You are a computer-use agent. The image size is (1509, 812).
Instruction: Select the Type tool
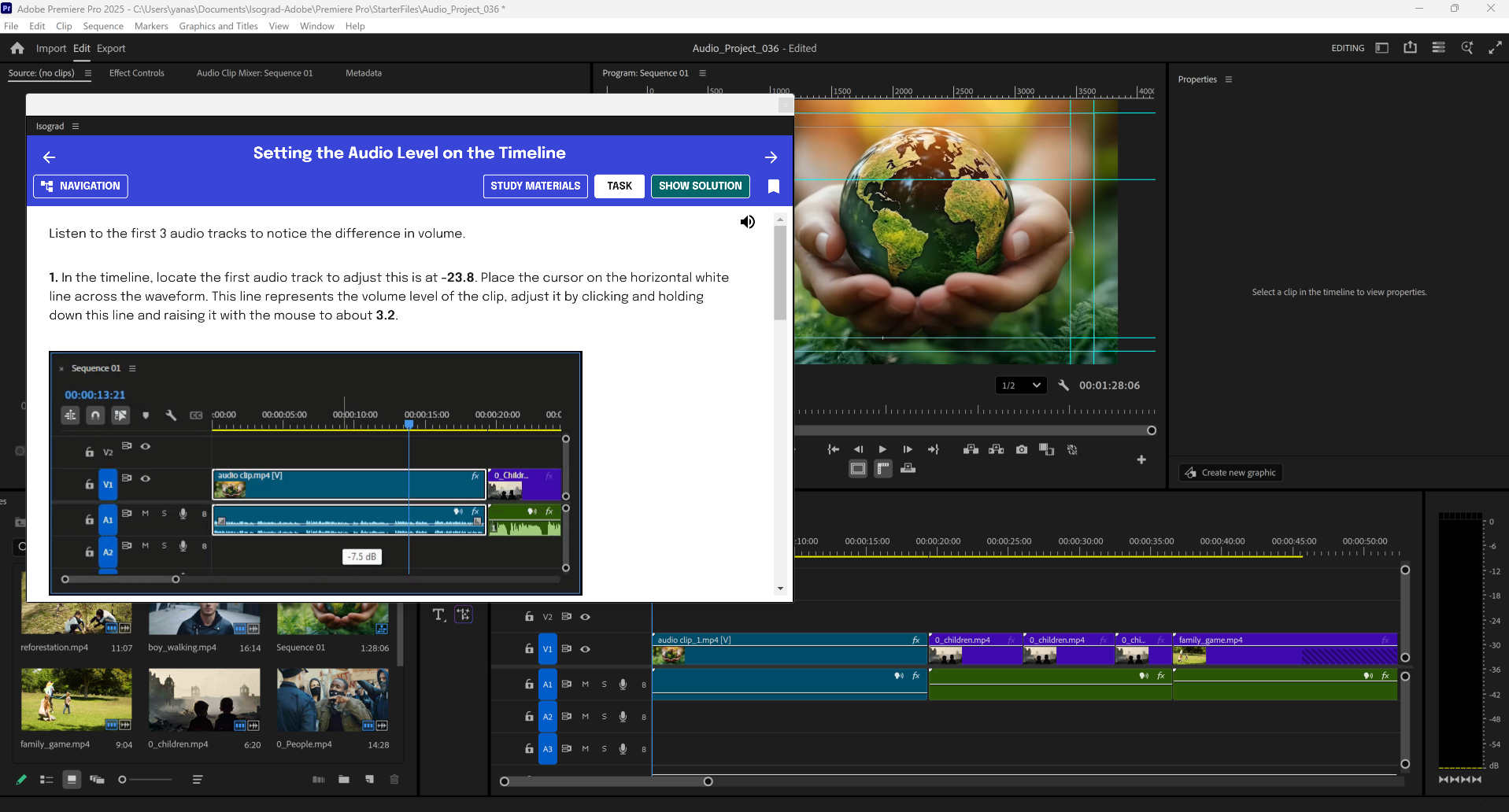439,615
